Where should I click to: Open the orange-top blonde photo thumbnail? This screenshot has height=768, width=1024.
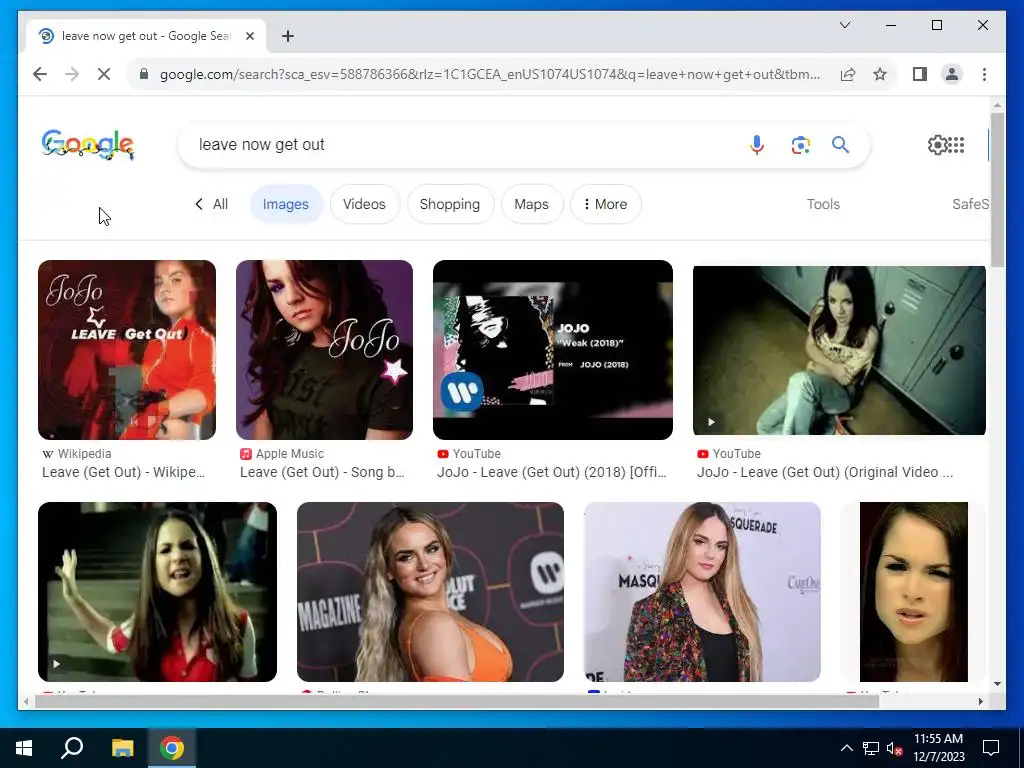430,592
